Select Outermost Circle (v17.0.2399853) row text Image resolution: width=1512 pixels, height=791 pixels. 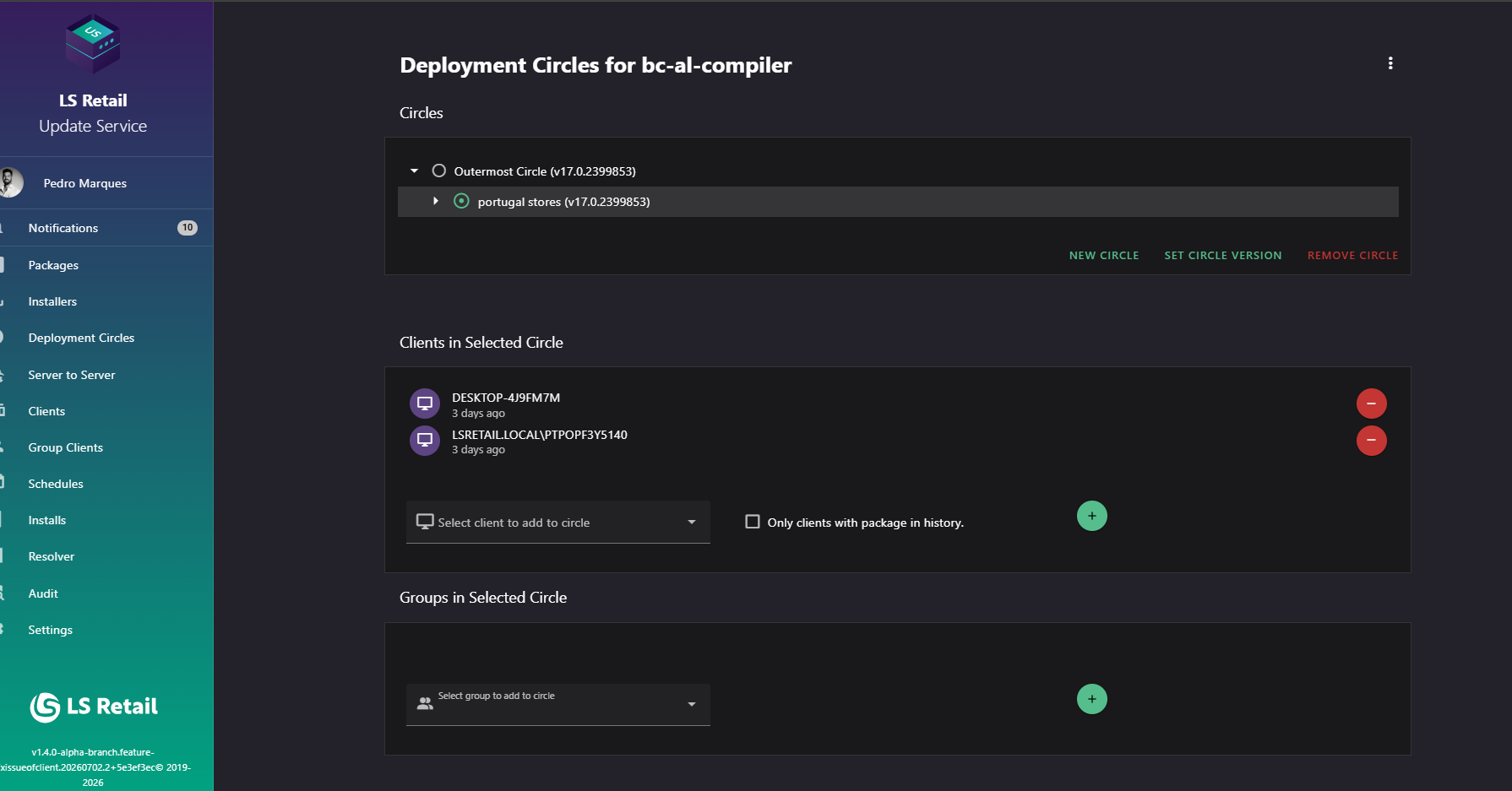545,171
